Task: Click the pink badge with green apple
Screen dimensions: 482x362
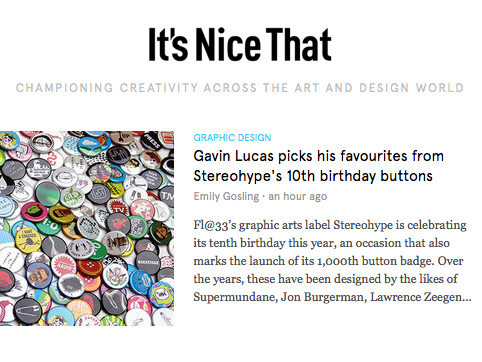Action: coord(34,212)
